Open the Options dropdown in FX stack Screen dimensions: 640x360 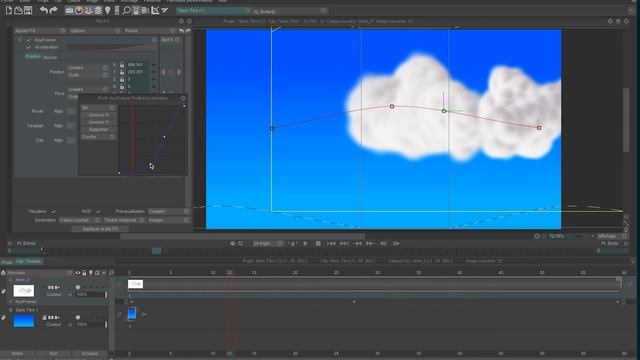pos(94,31)
